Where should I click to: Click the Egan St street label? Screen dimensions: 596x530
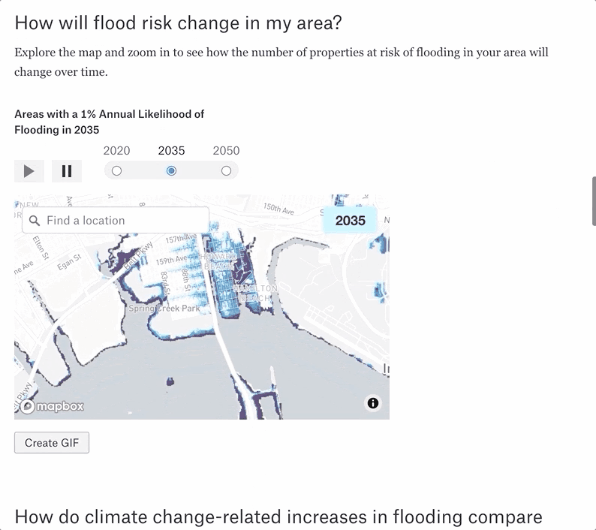(69, 262)
